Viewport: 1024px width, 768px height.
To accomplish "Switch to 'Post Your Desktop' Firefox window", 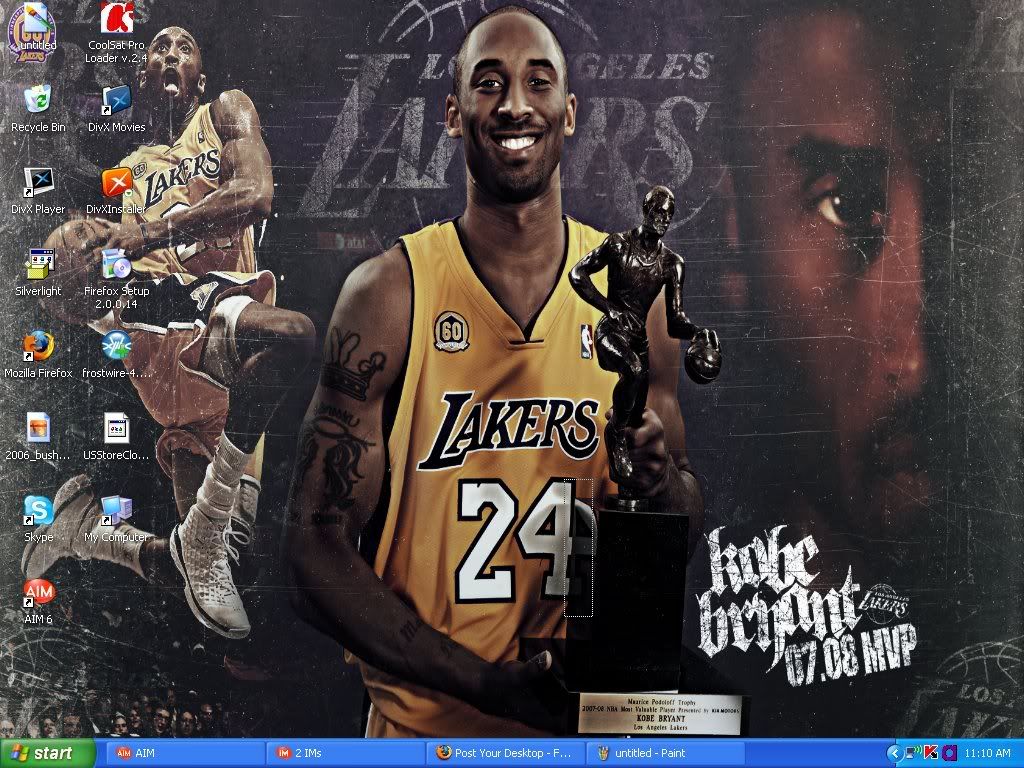I will [x=505, y=753].
